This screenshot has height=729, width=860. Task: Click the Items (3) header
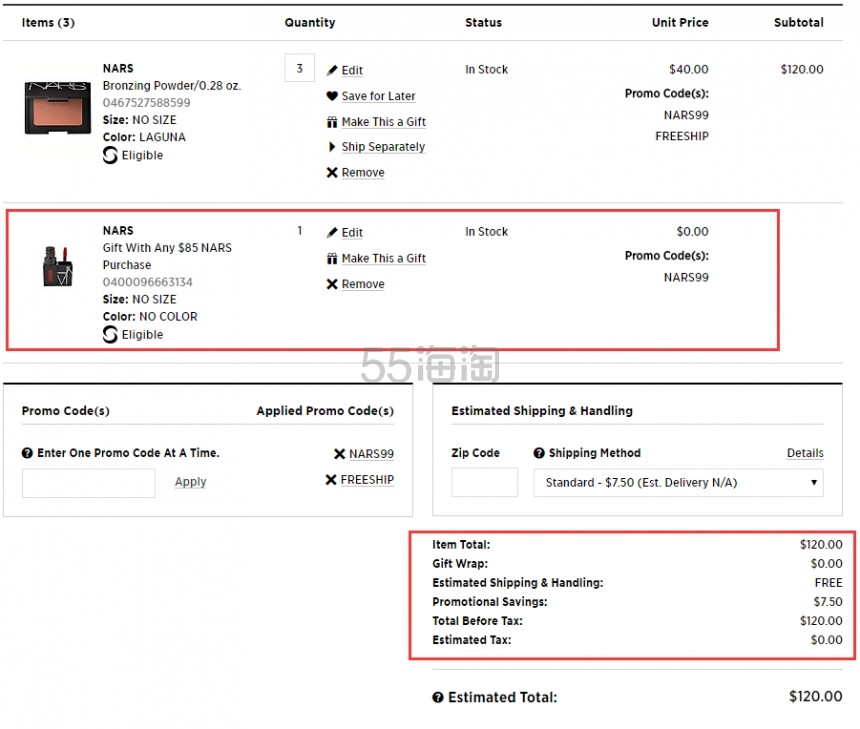48,22
